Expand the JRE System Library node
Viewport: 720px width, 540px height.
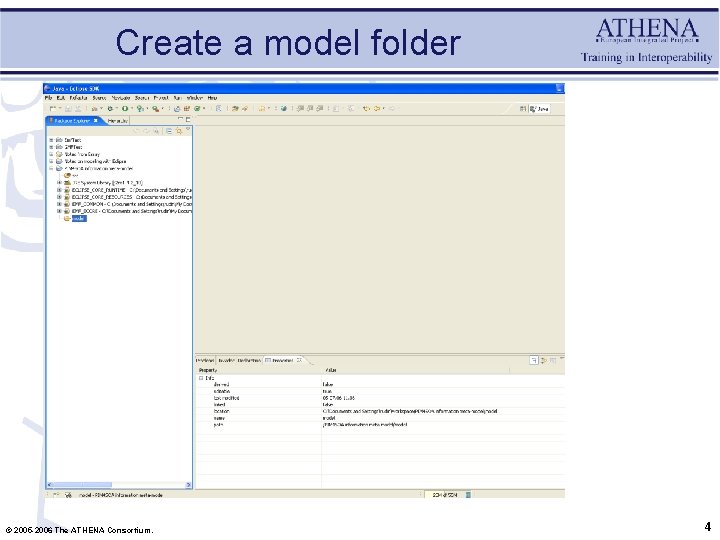[59, 183]
